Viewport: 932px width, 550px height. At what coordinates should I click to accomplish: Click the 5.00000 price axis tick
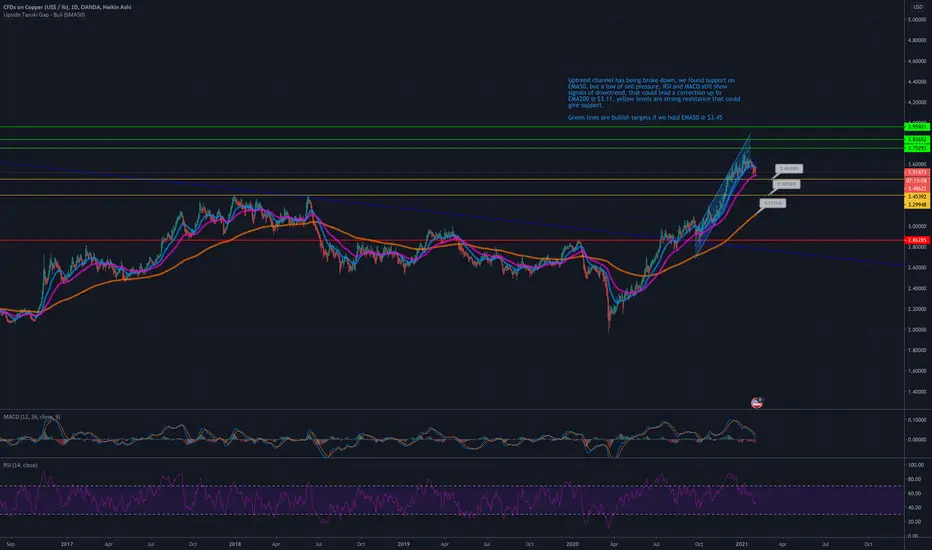(917, 20)
